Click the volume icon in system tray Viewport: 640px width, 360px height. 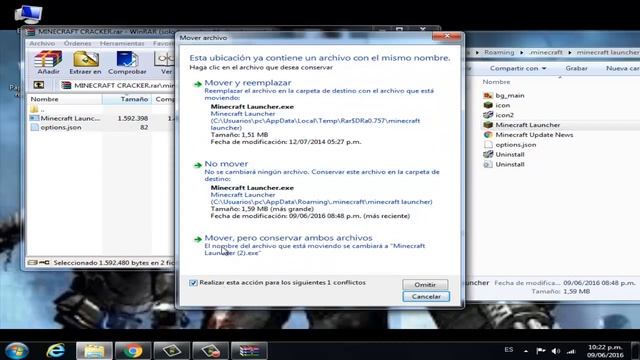coord(556,351)
